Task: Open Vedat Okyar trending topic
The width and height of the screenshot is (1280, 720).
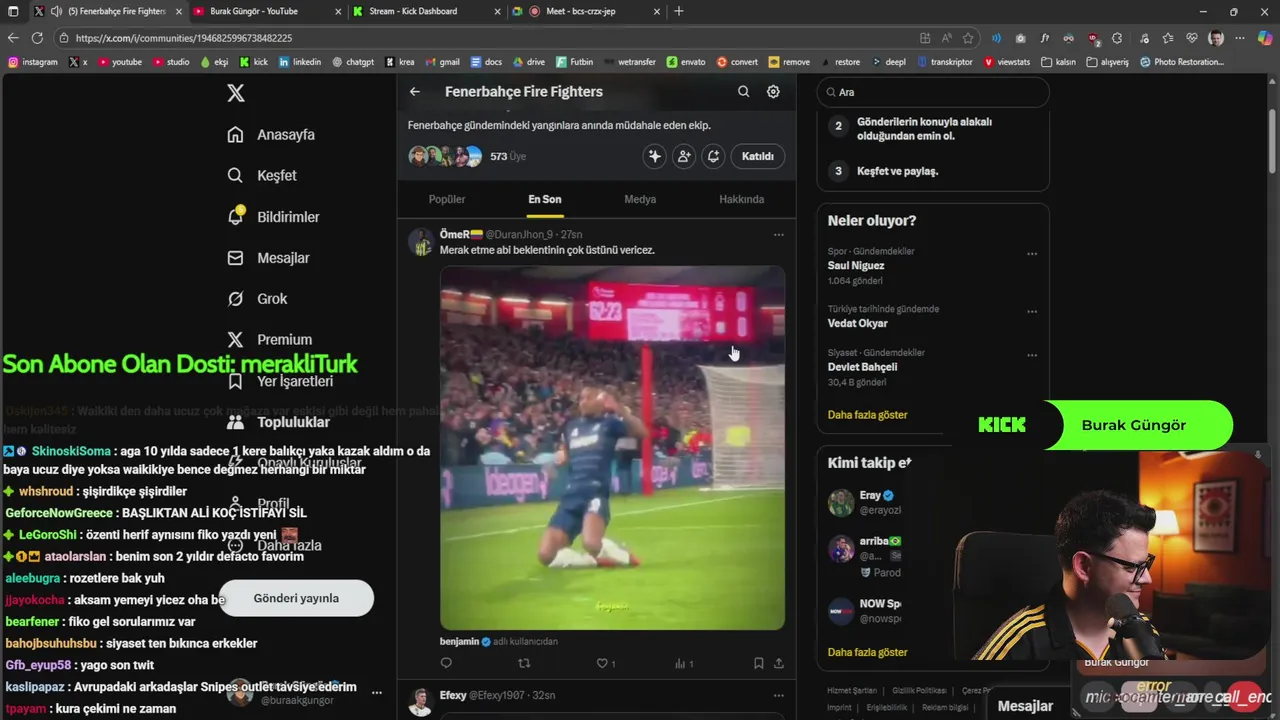Action: [x=858, y=323]
